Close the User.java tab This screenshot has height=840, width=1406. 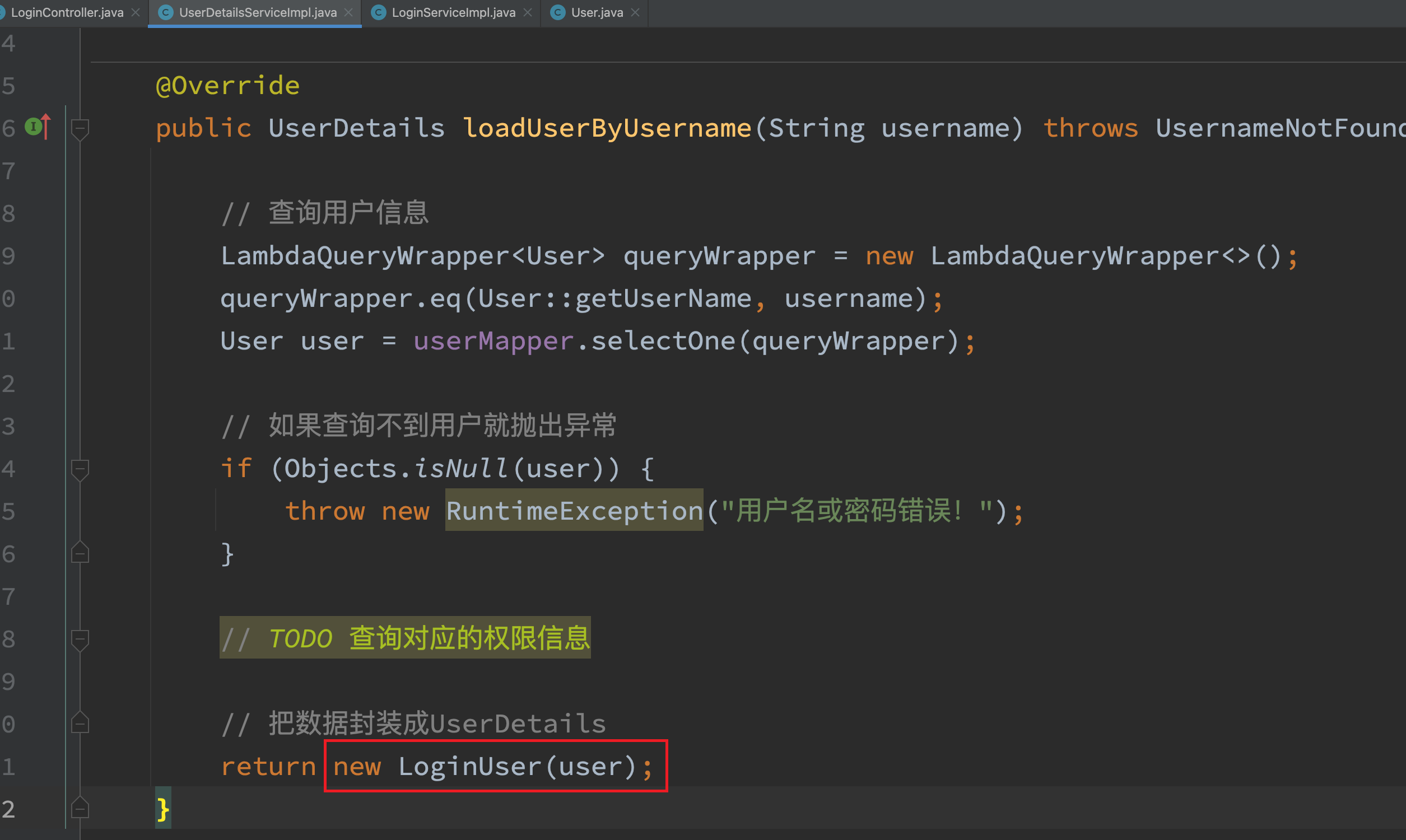point(635,12)
